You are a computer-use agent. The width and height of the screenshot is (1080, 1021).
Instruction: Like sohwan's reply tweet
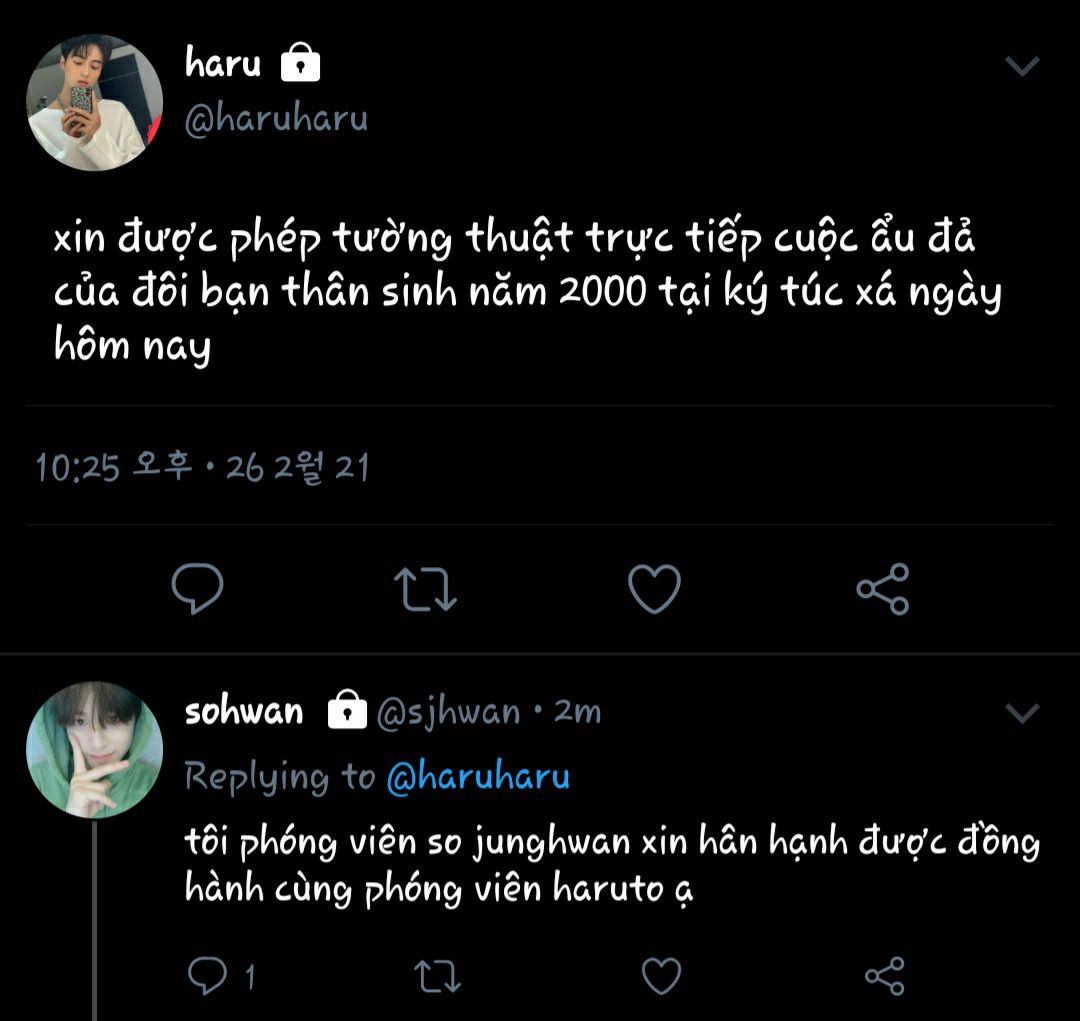[660, 976]
